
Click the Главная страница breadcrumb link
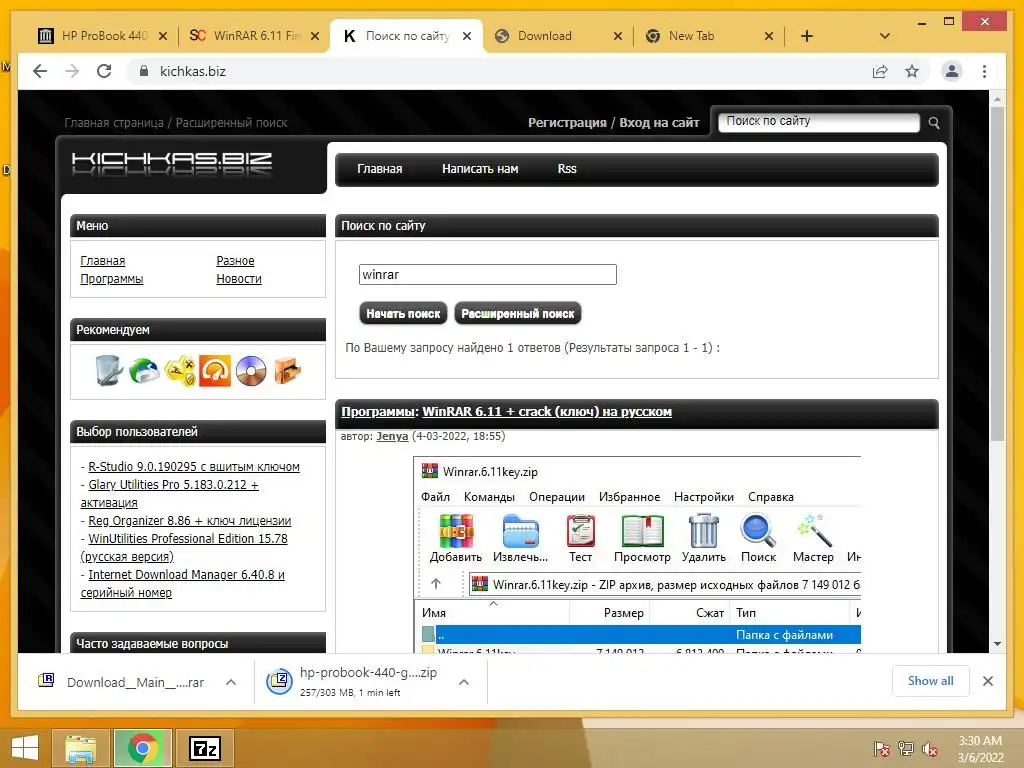pos(114,123)
